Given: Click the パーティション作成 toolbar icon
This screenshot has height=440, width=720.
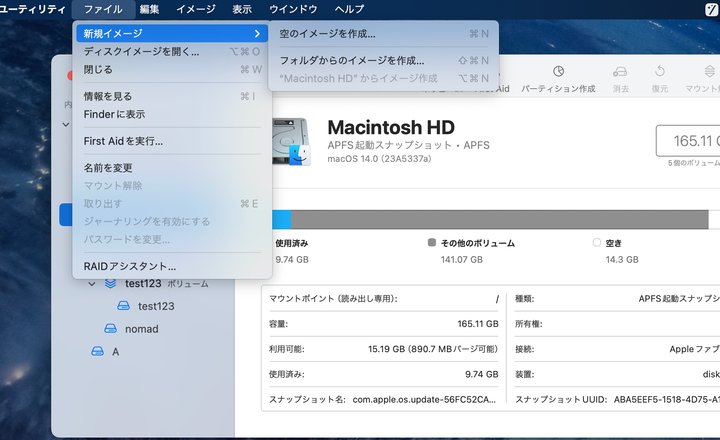Looking at the screenshot, I should tap(558, 71).
